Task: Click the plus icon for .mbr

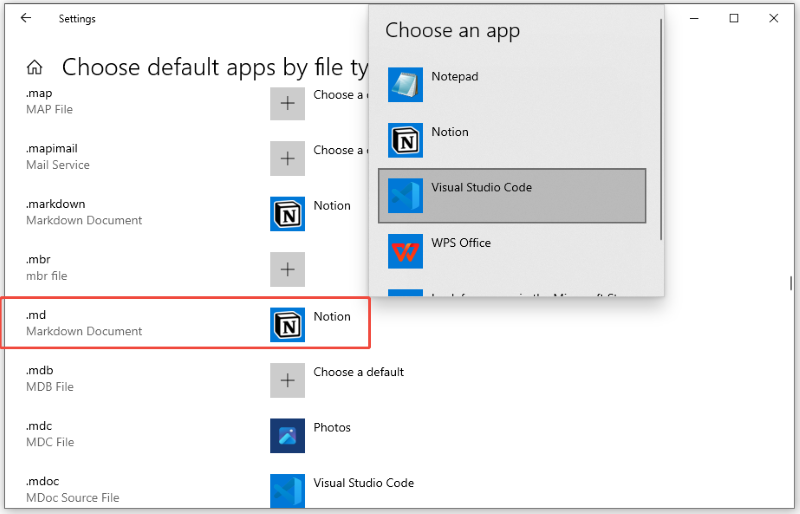Action: point(287,270)
